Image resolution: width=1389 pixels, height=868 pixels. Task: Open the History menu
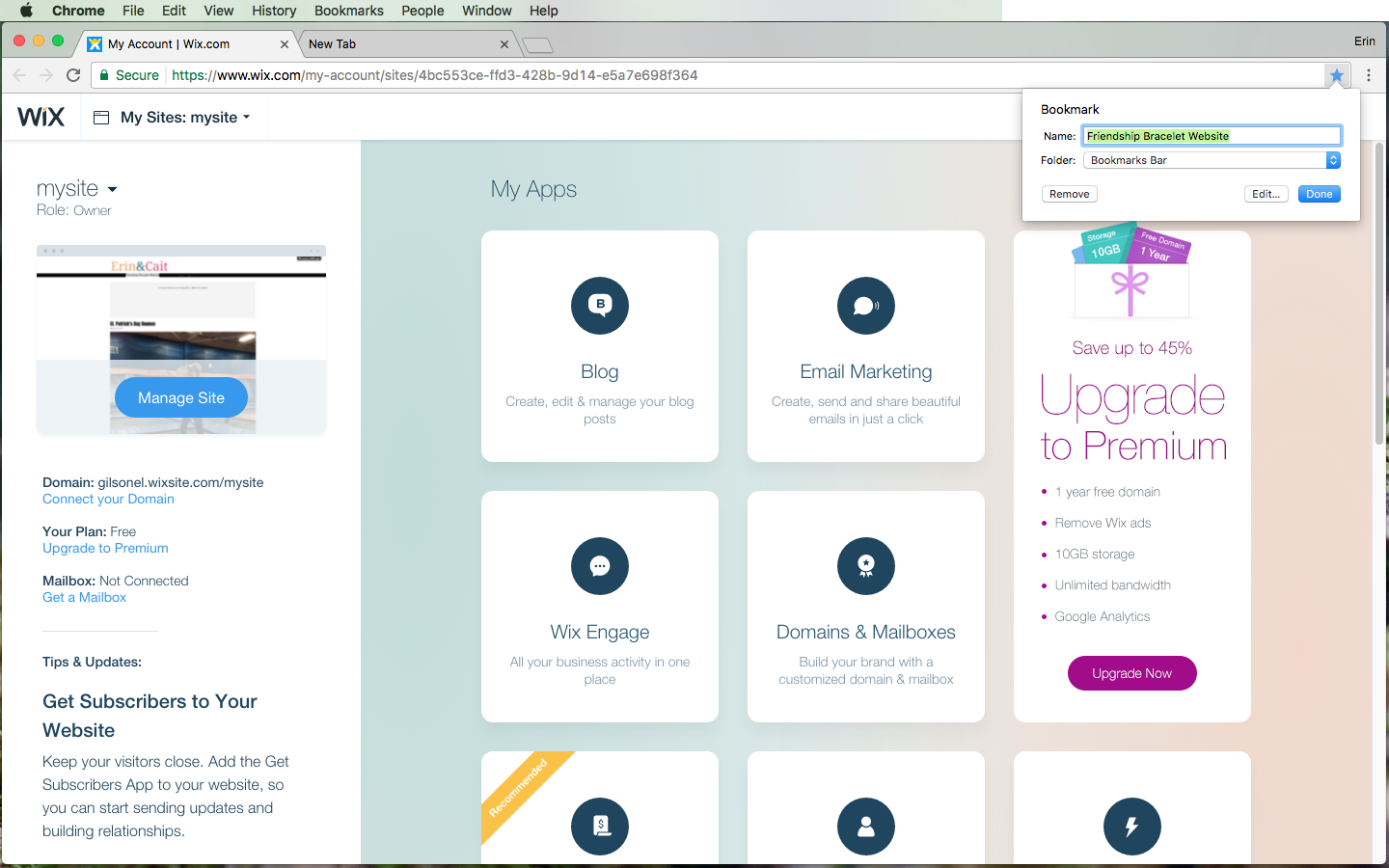coord(274,11)
